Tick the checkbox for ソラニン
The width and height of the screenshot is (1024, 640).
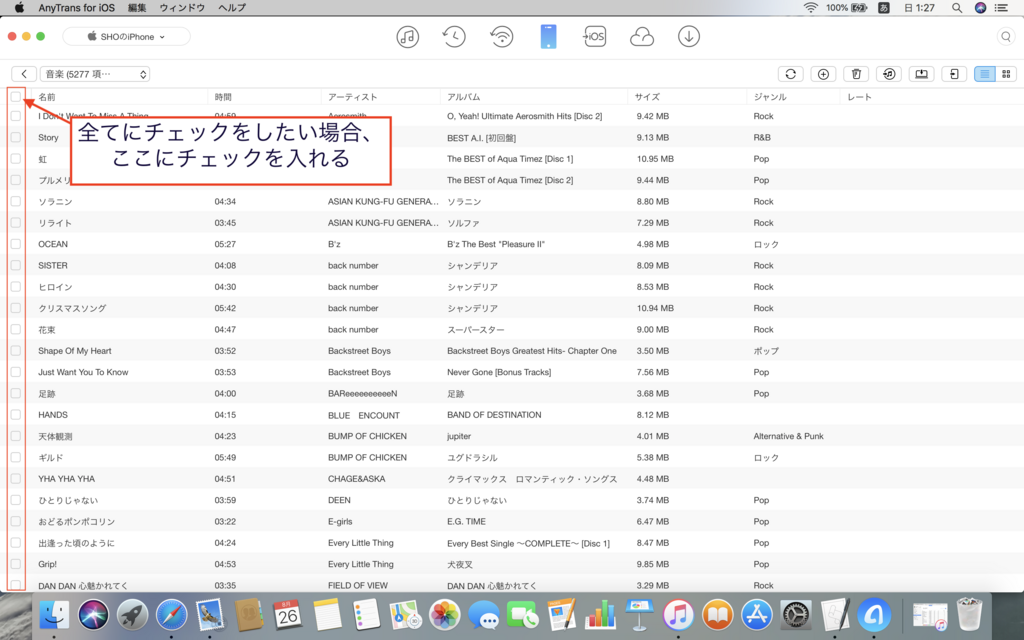[16, 201]
